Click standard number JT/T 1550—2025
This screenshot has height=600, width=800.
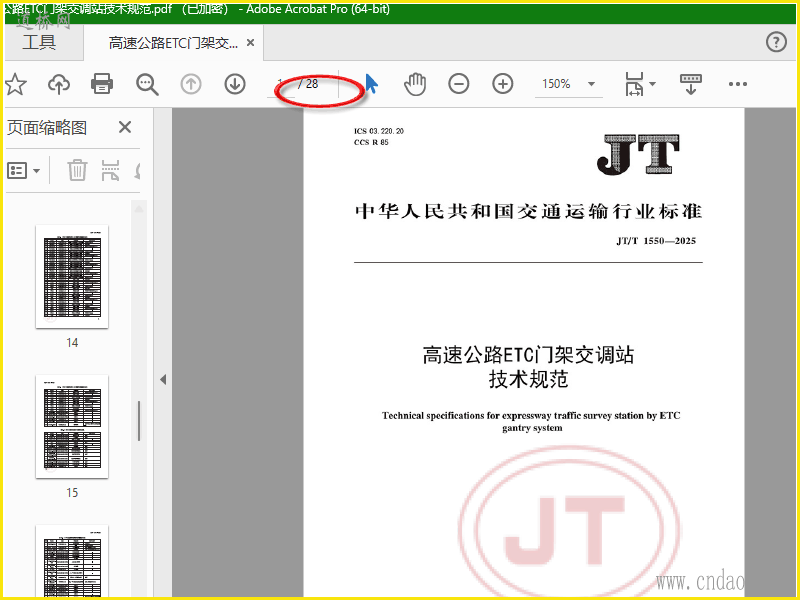[656, 241]
